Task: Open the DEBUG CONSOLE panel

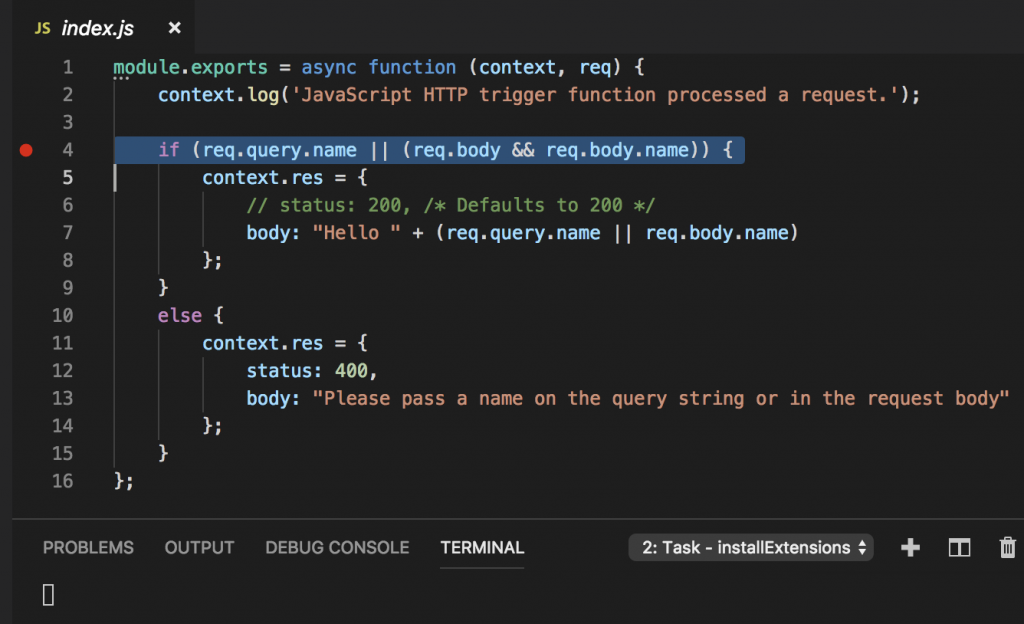Action: [336, 547]
